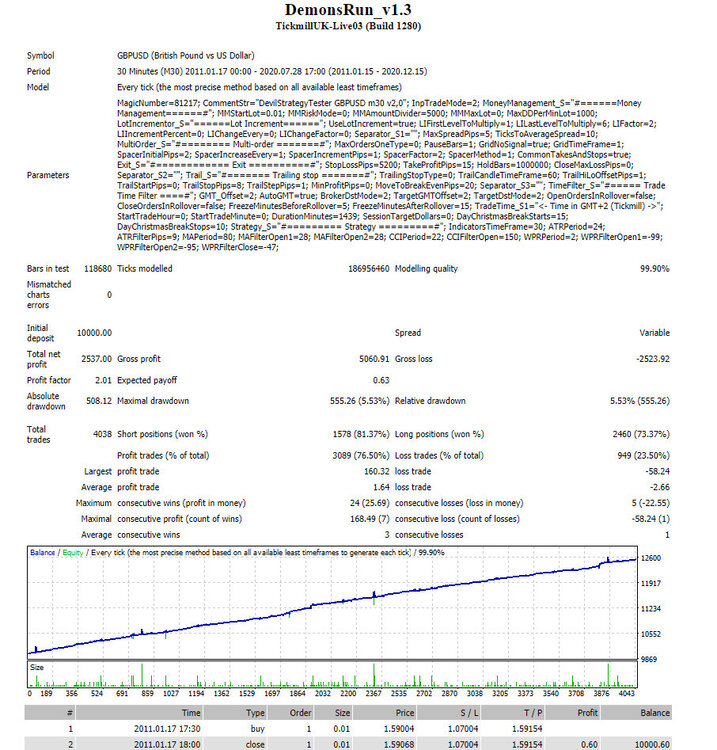The width and height of the screenshot is (717, 750).
Task: Click the Balance legend label in chart
Action: pos(43,552)
